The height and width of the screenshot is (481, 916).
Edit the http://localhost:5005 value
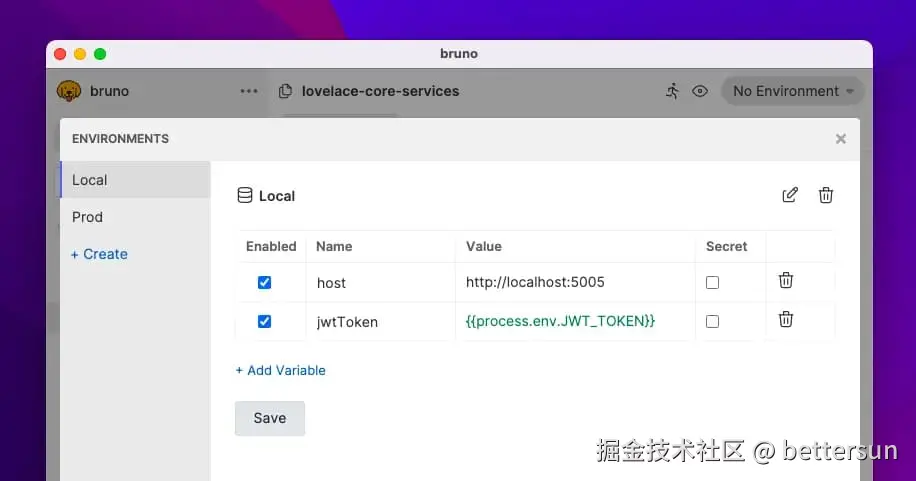[x=575, y=282]
